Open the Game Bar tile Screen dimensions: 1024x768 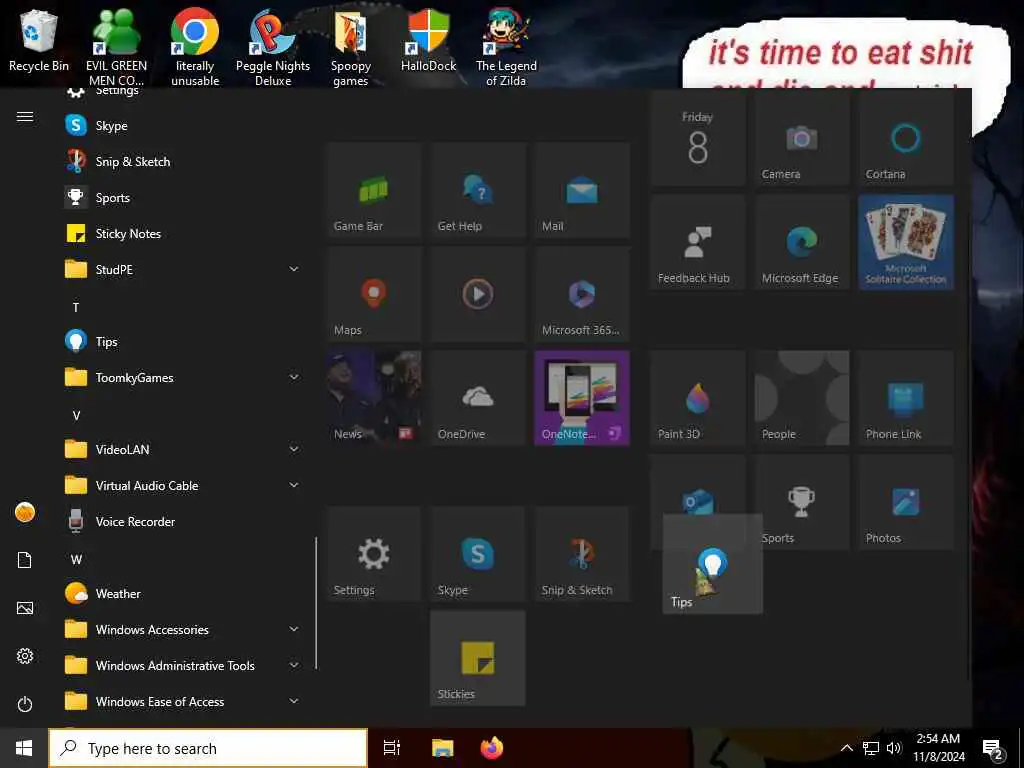click(x=374, y=190)
